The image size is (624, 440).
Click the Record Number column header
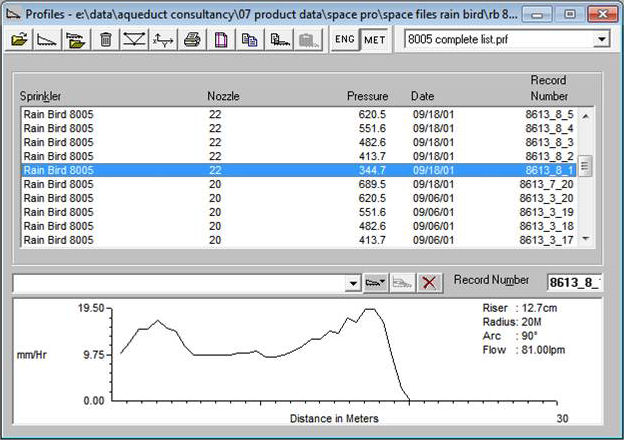[549, 88]
